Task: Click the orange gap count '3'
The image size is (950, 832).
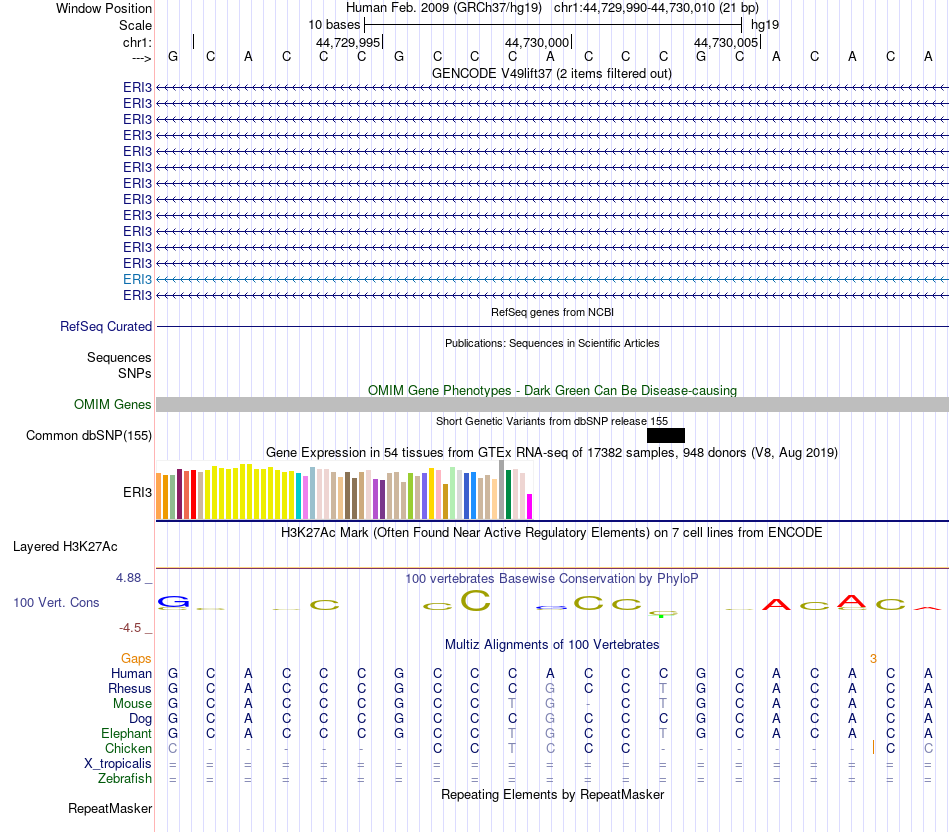Action: coord(873,659)
